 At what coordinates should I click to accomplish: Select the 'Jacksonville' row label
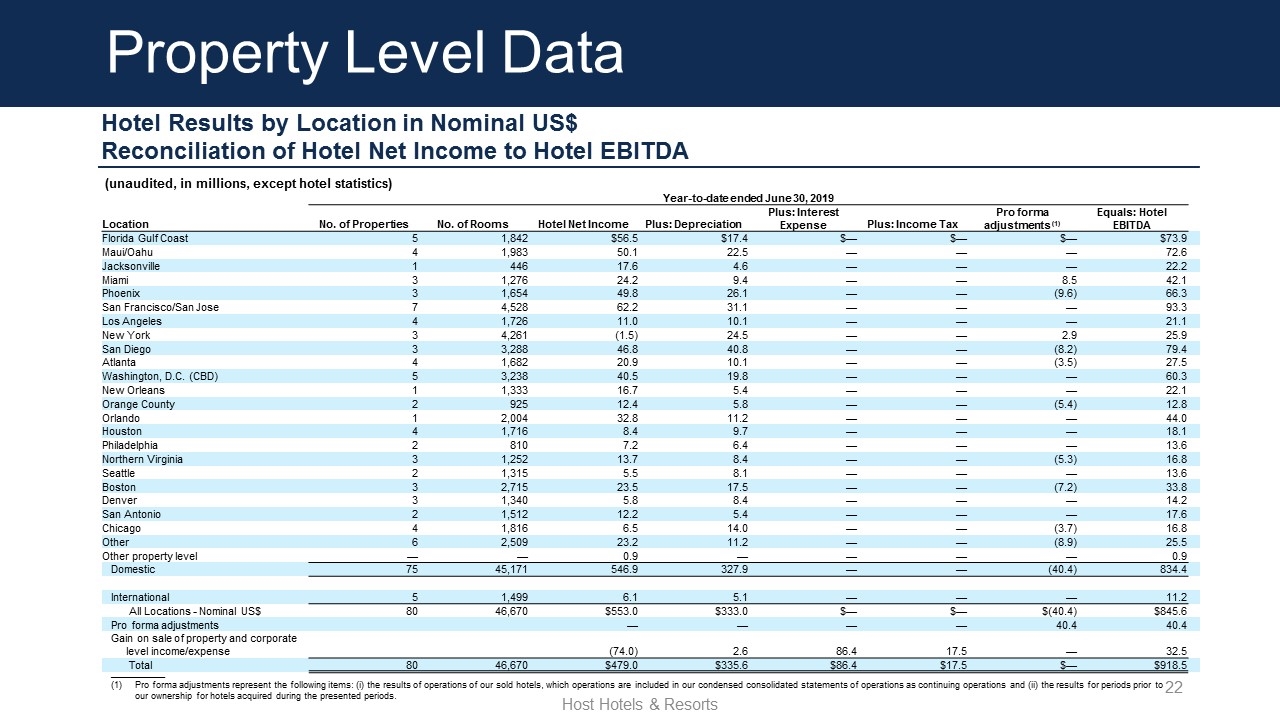130,266
